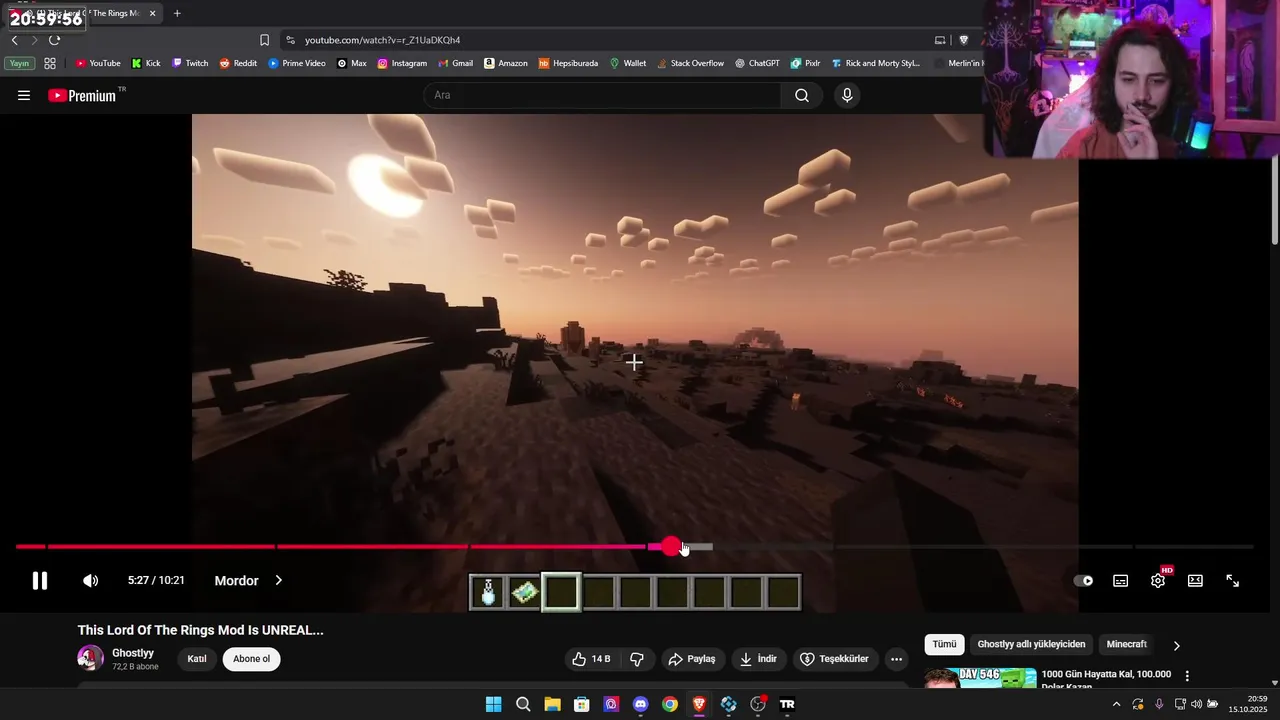Select the Minecraft filter chip

[1126, 645]
